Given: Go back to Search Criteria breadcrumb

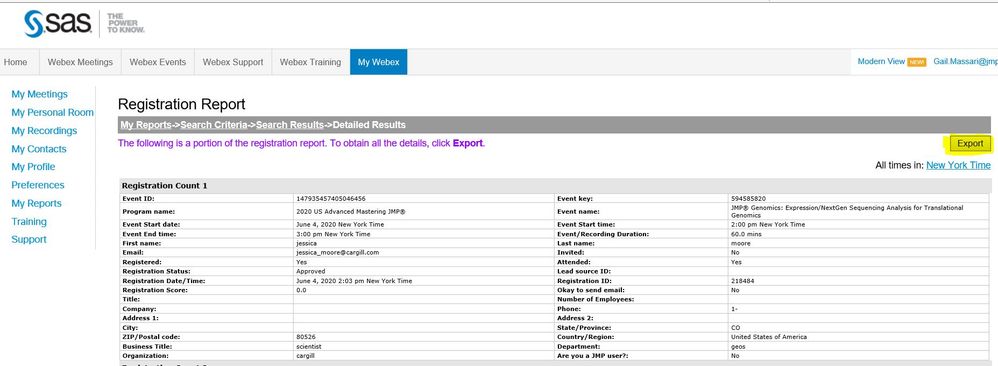Looking at the screenshot, I should coord(213,125).
